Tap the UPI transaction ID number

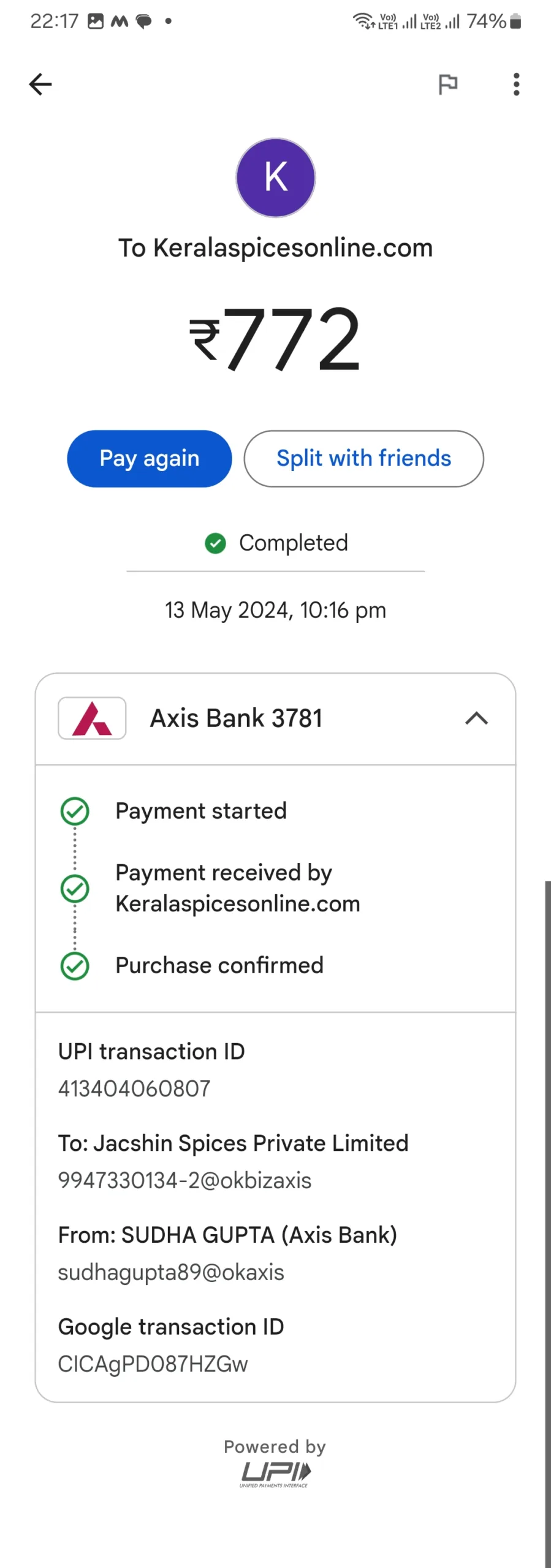coord(134,1088)
